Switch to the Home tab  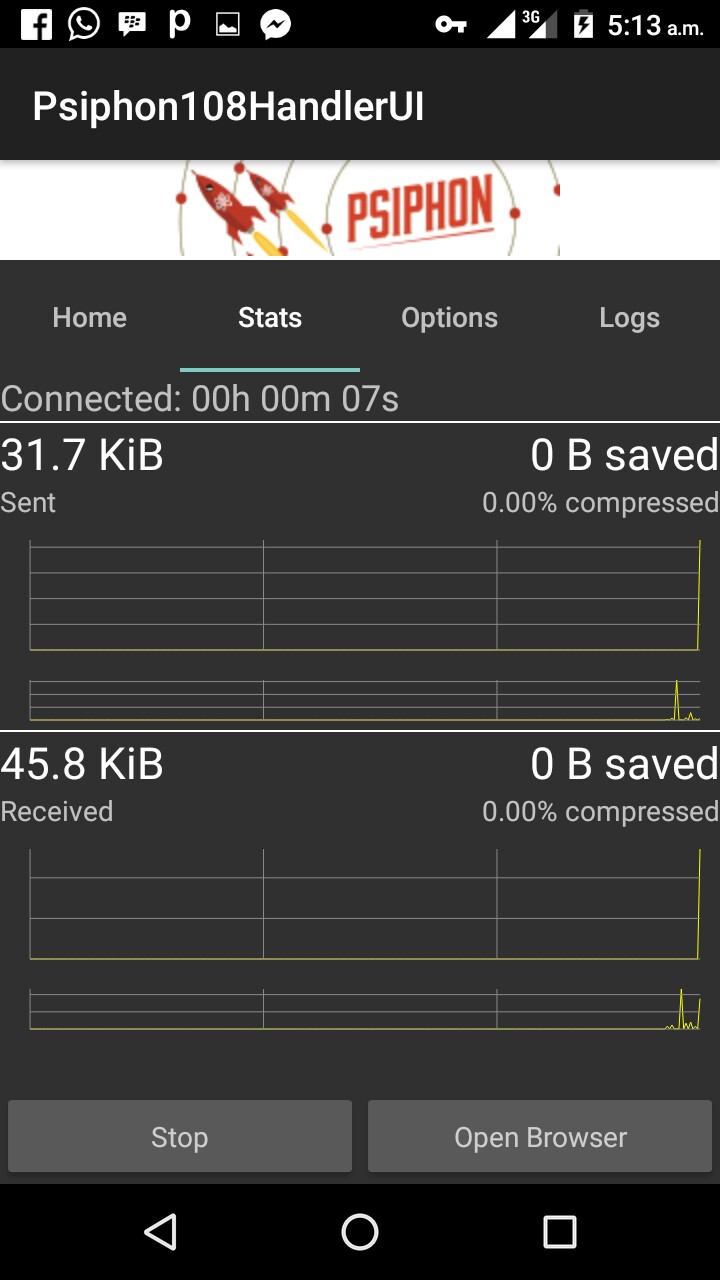click(x=90, y=318)
